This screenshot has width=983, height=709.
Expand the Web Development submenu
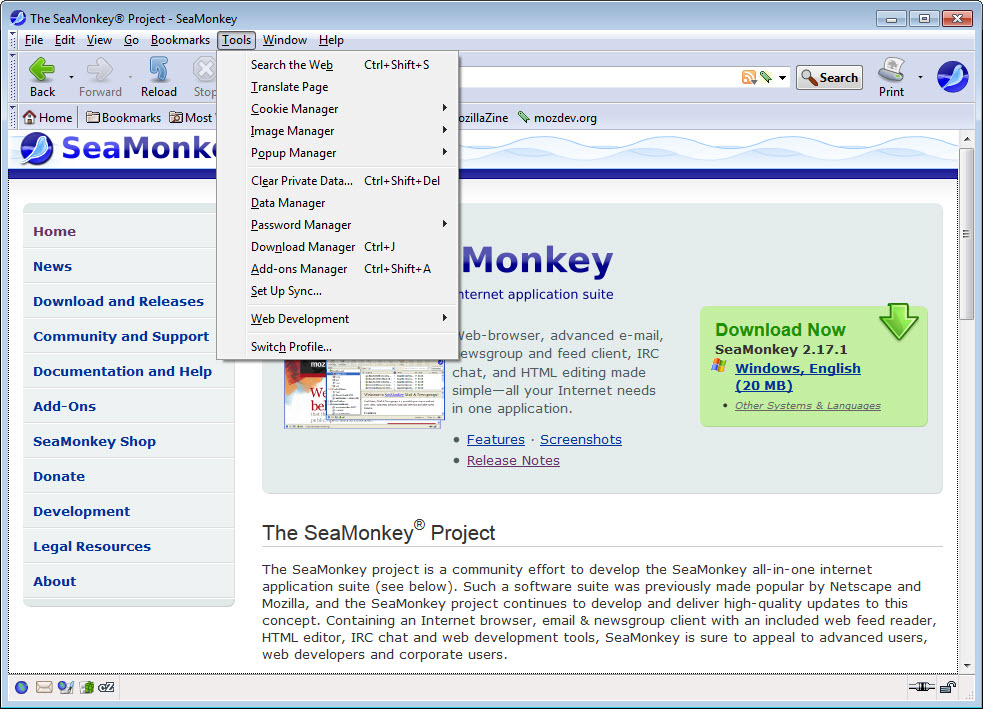pyautogui.click(x=337, y=318)
